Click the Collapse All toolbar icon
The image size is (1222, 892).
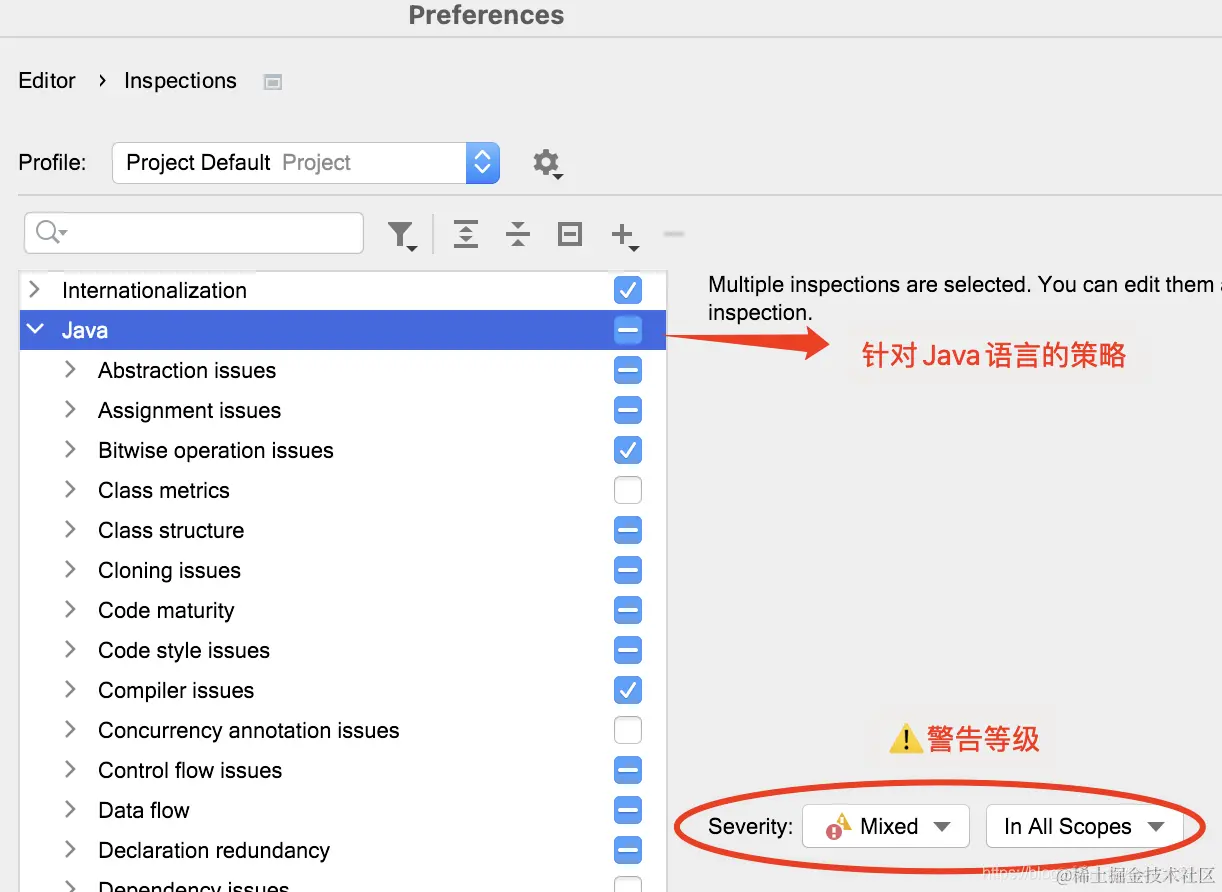(x=518, y=235)
